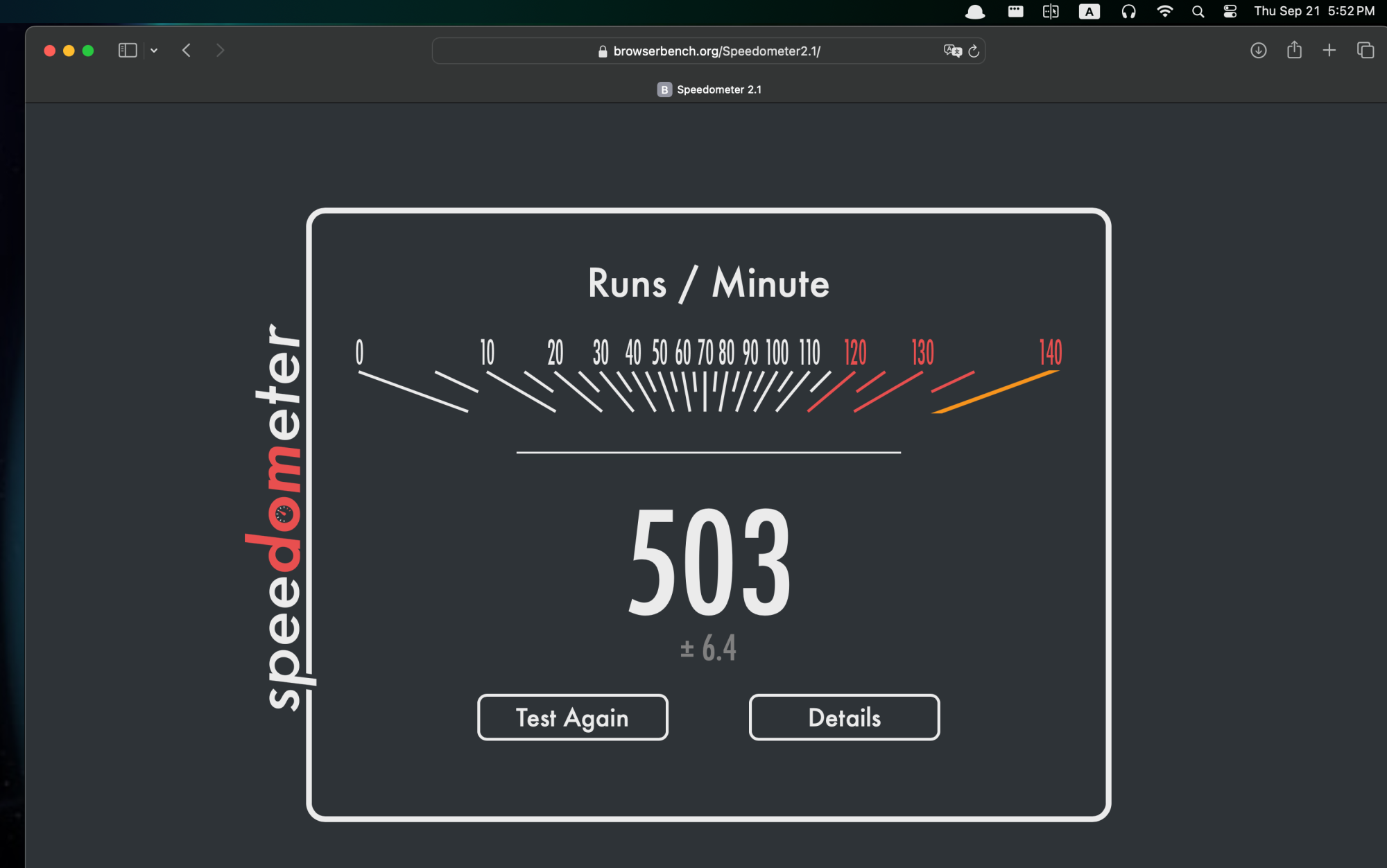Image resolution: width=1387 pixels, height=868 pixels.
Task: Toggle the Safari sidebar icon
Action: (128, 51)
